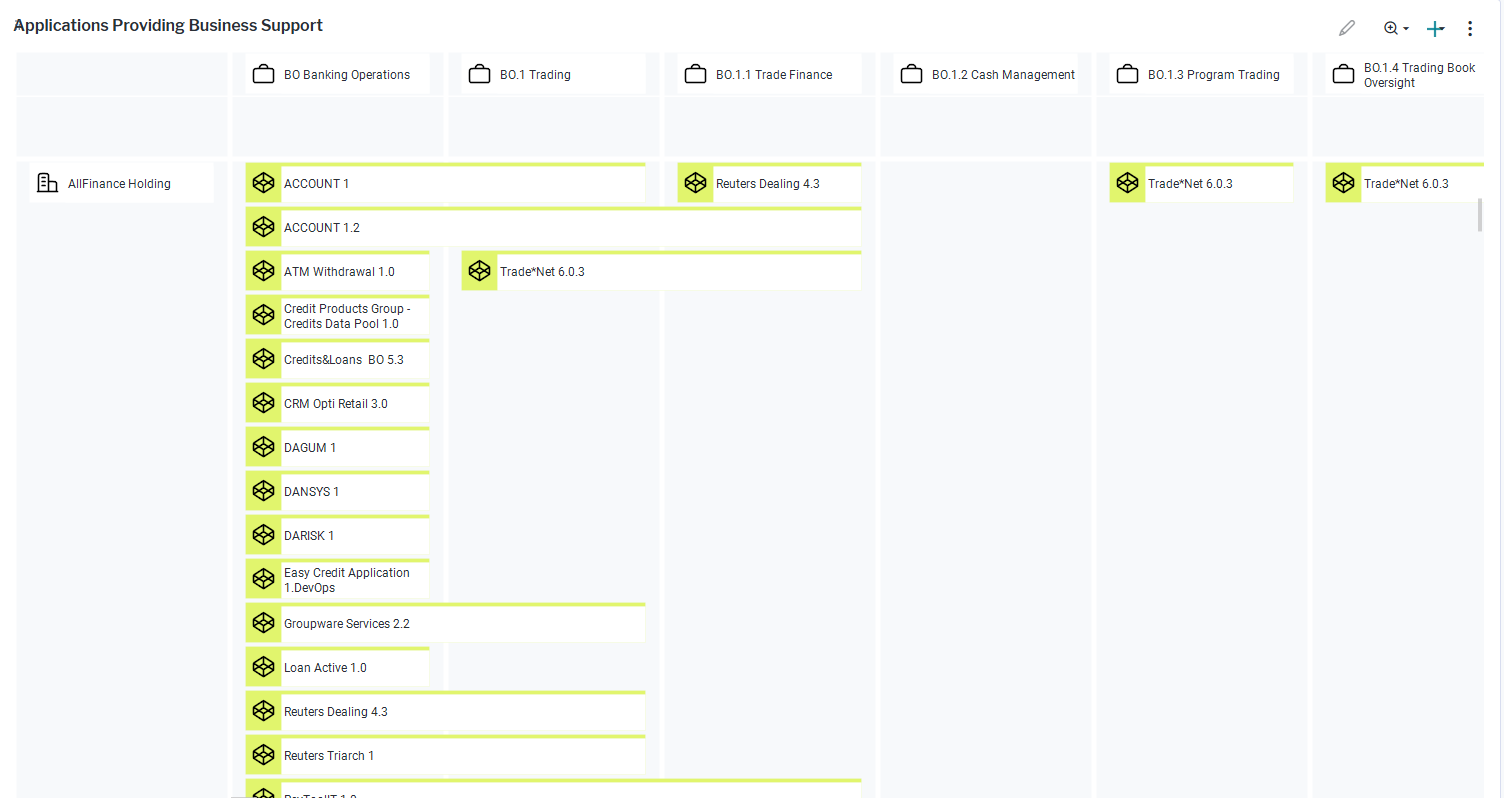Click the ACCOUNT 1 application cube icon
This screenshot has width=1504, height=798.
(263, 184)
